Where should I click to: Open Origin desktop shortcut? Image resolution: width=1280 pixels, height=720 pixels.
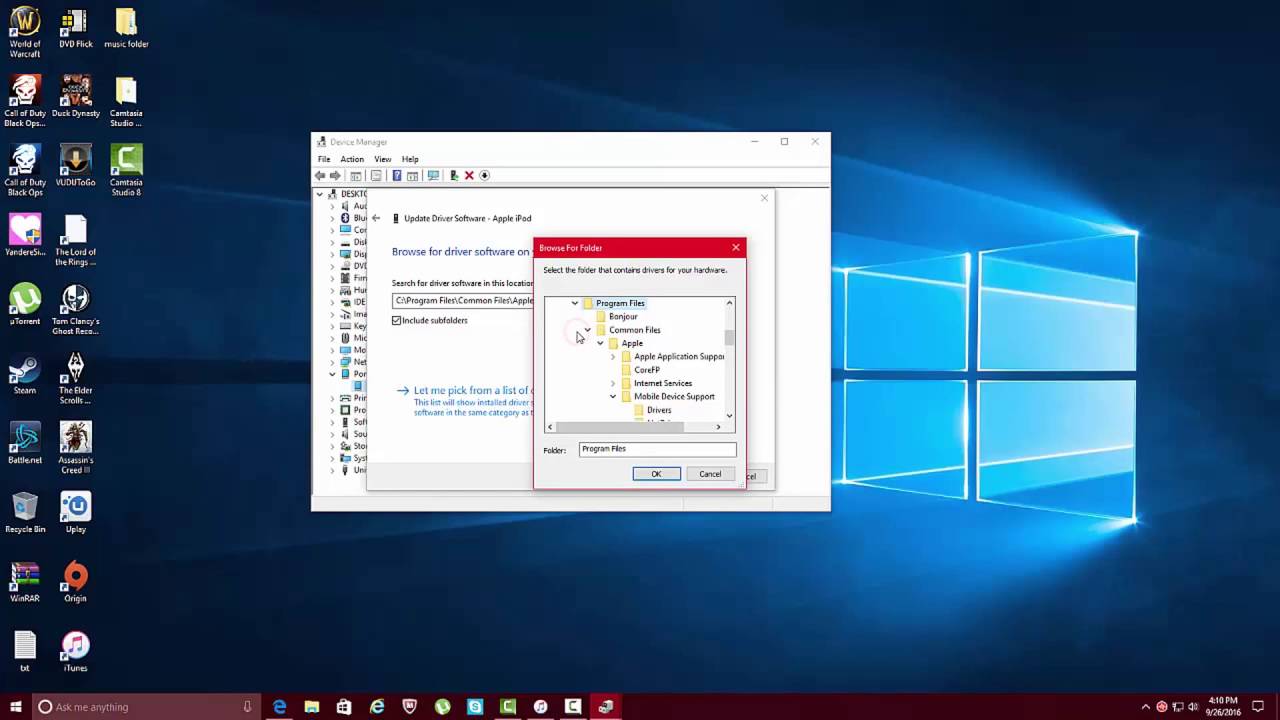pos(76,583)
